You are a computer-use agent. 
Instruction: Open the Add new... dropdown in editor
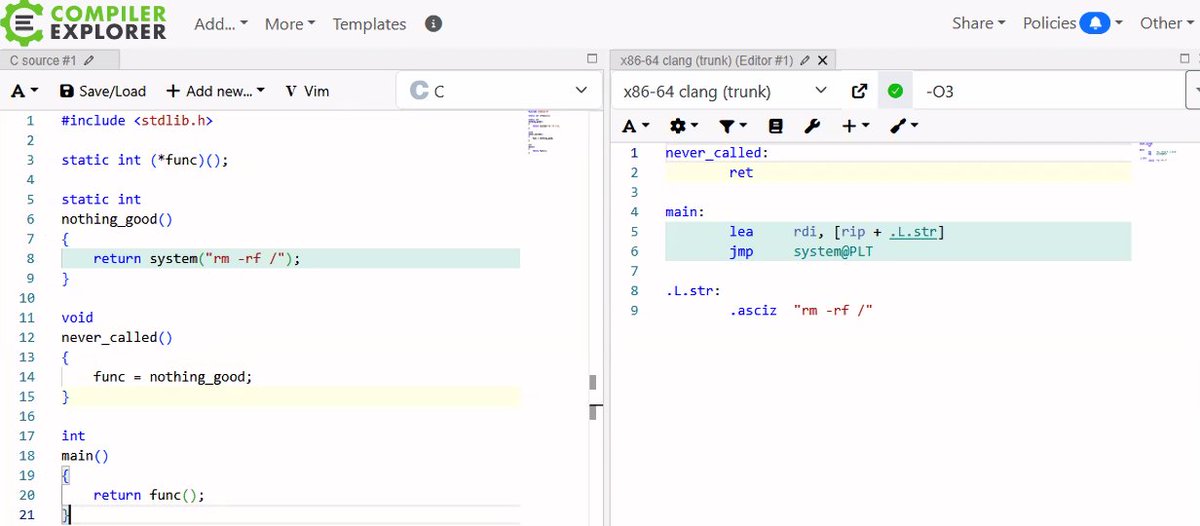(x=215, y=91)
